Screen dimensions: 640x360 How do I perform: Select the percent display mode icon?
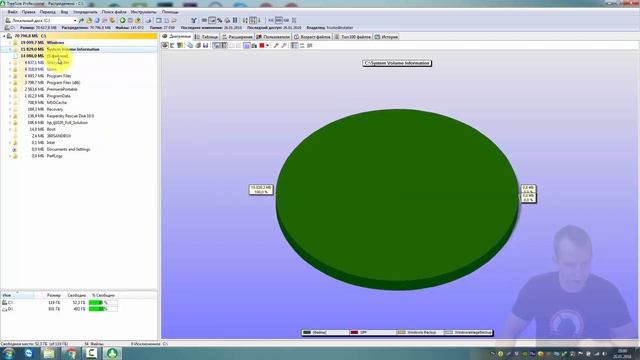pyautogui.click(x=220, y=20)
